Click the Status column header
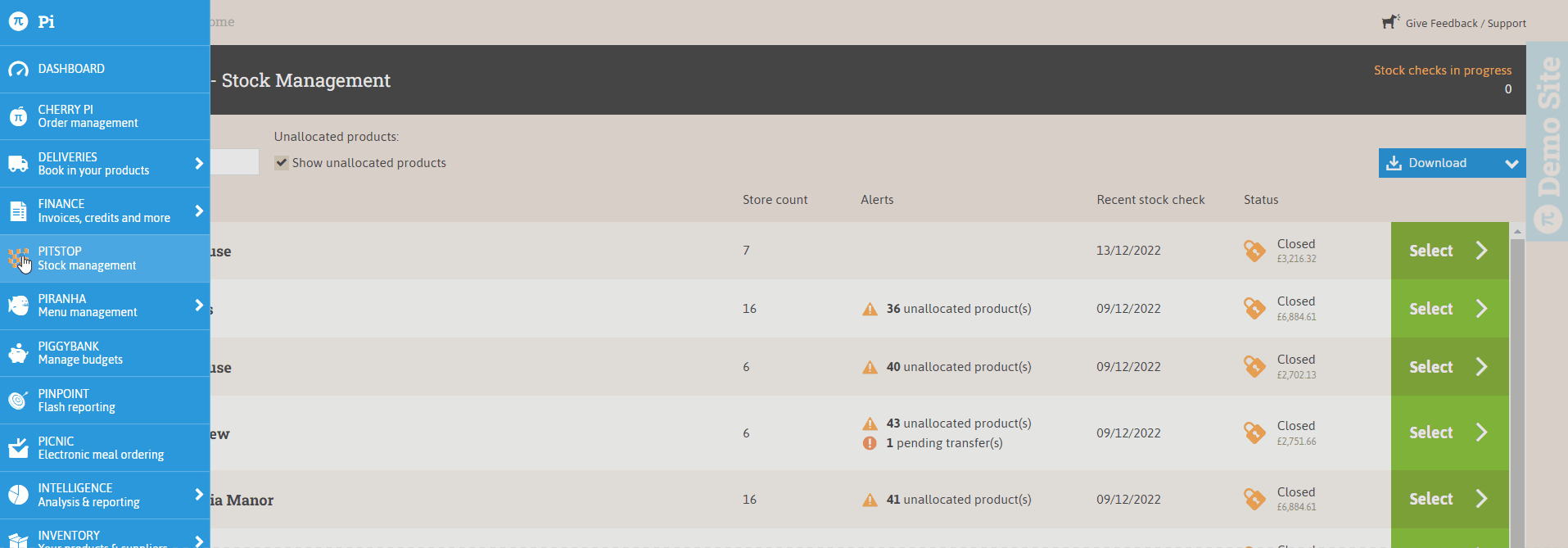This screenshot has height=548, width=1568. (1261, 200)
